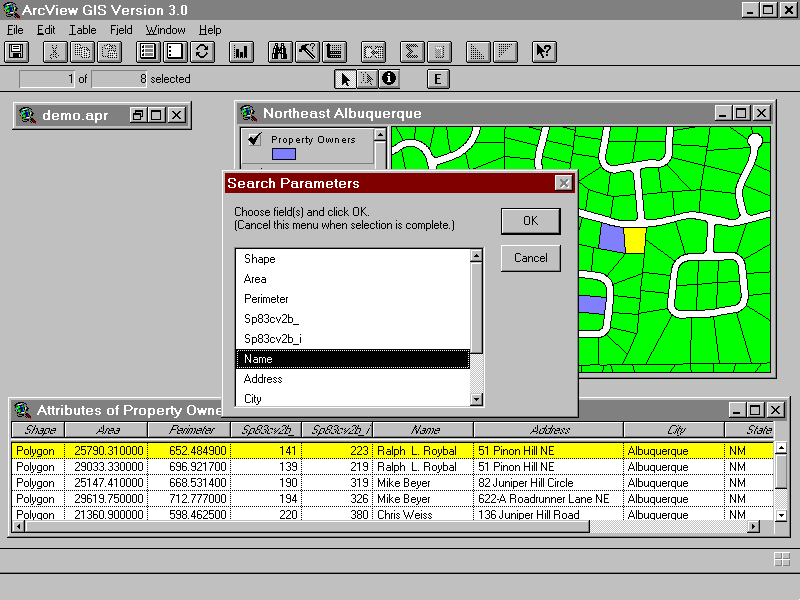
Task: Click the '82 Juniper Hill Circle' address cell
Action: pyautogui.click(x=549, y=483)
